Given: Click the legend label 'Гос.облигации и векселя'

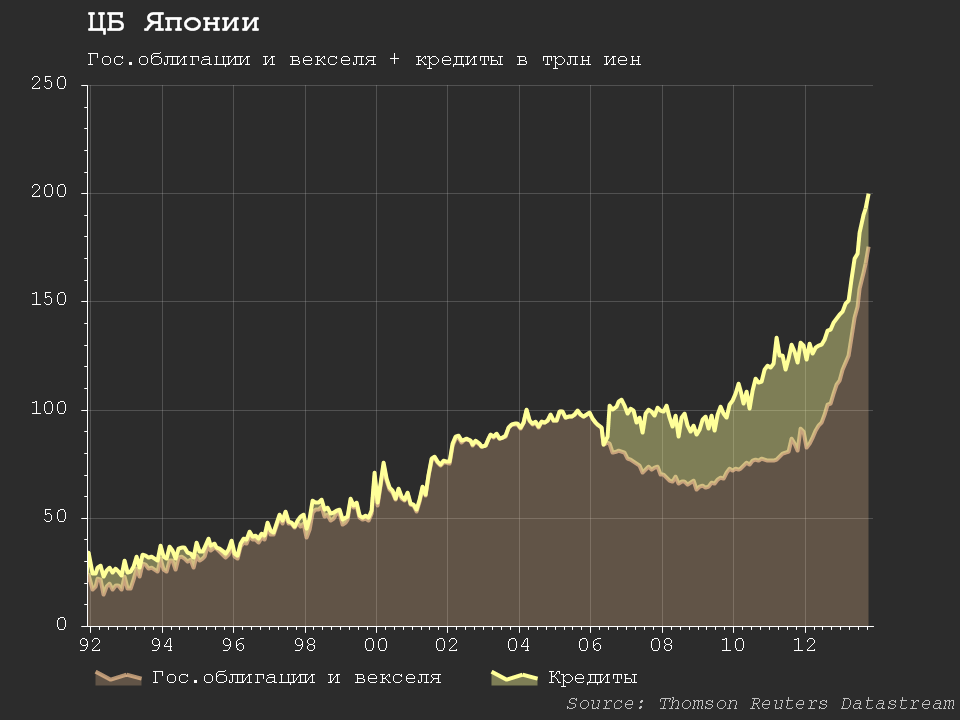Looking at the screenshot, I should click(x=296, y=678).
